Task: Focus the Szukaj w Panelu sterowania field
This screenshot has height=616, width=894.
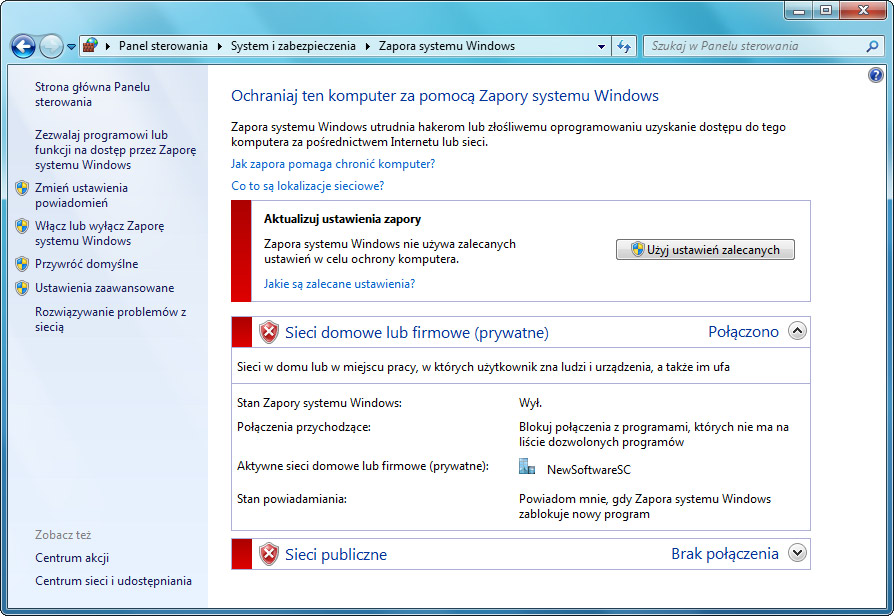Action: click(x=755, y=46)
